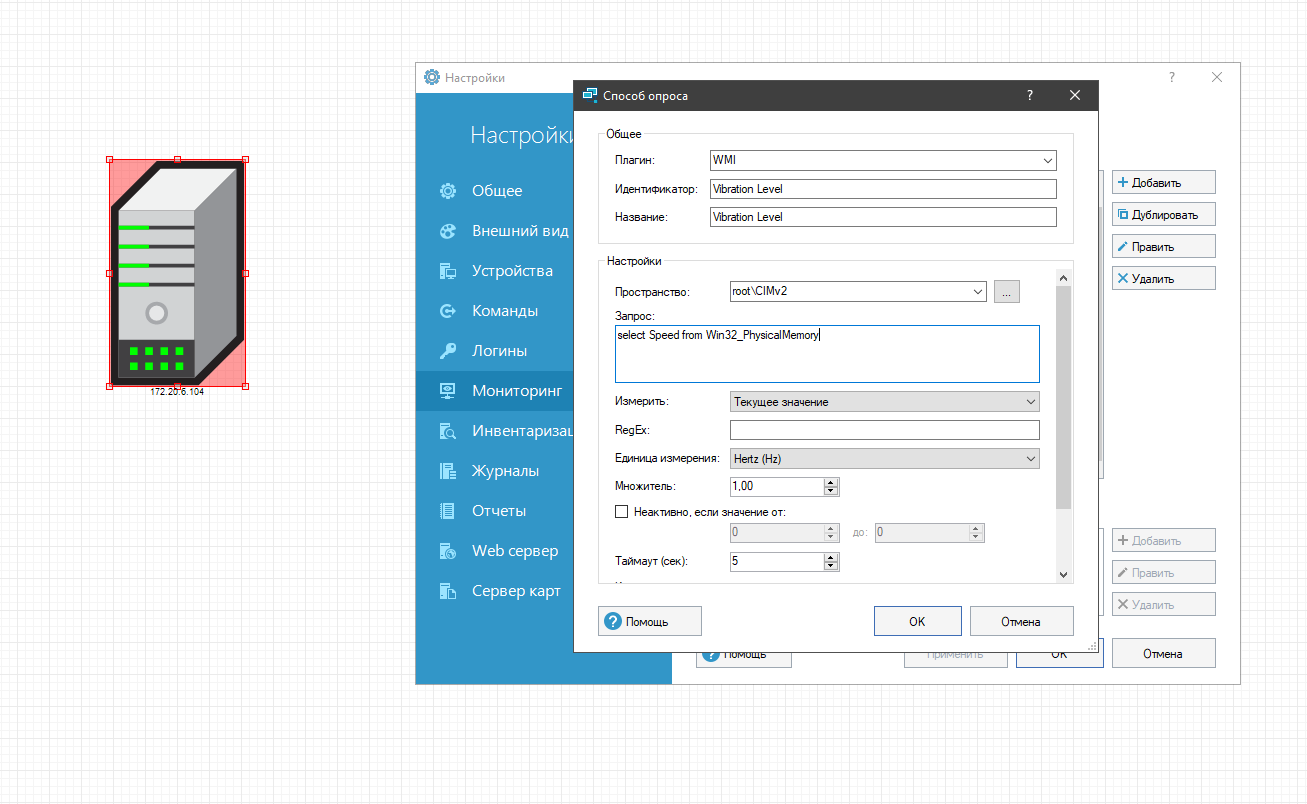Click the dialog settings vertical scrollbar thumb
The image size is (1307, 804).
click(x=1063, y=397)
